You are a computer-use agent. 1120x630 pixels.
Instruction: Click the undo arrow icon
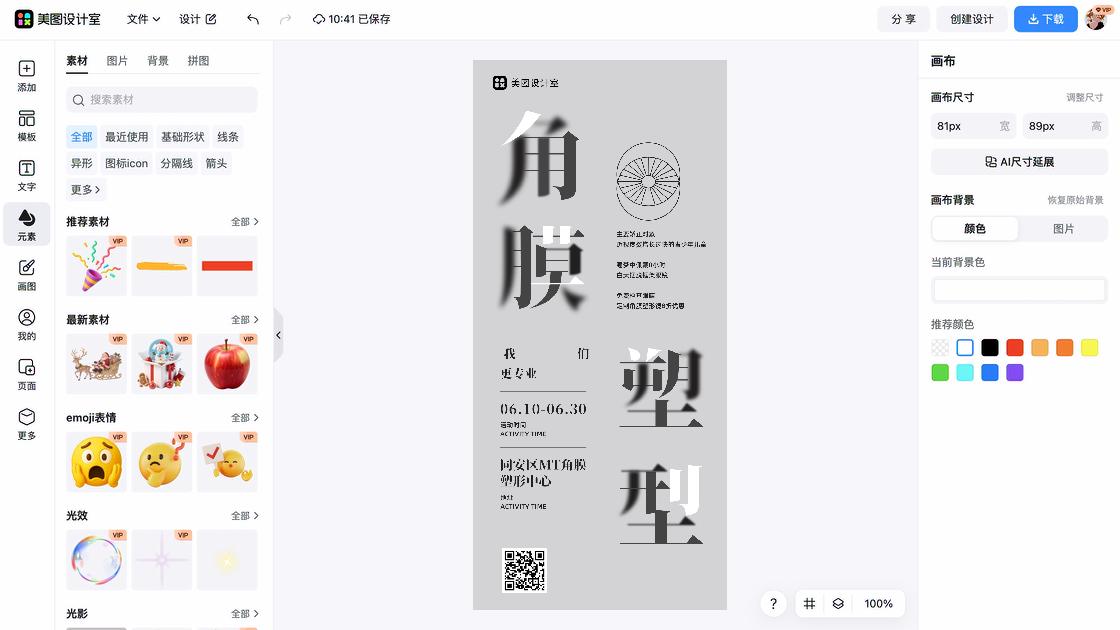(x=253, y=19)
